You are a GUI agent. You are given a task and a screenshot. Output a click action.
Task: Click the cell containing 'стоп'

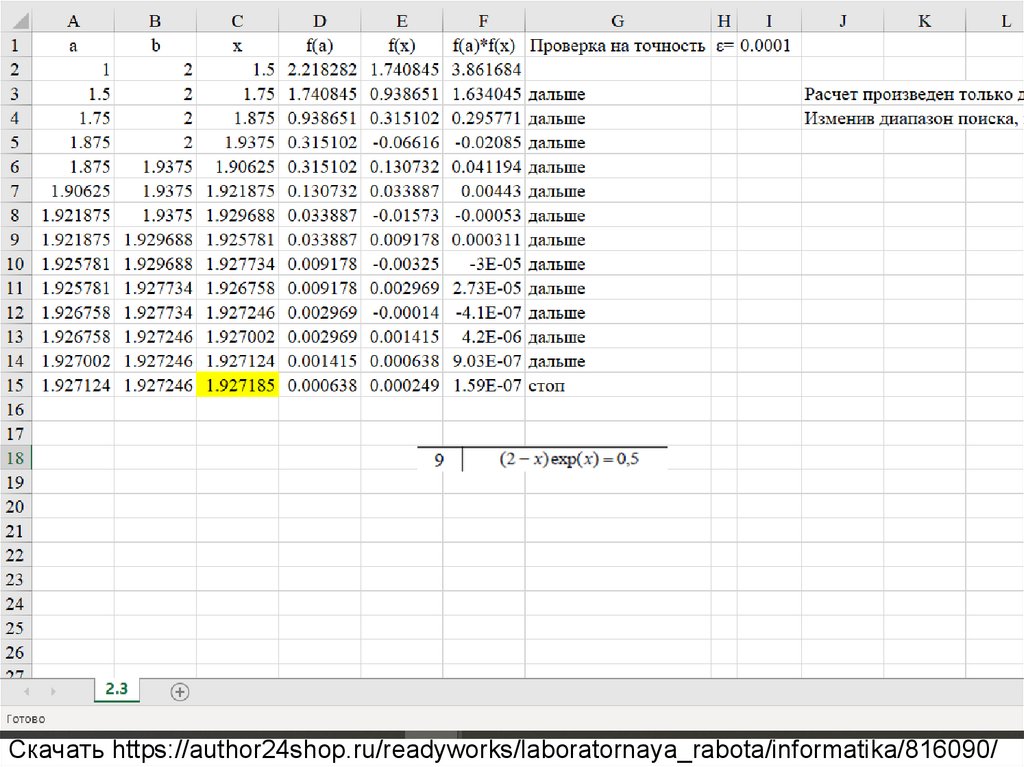617,385
